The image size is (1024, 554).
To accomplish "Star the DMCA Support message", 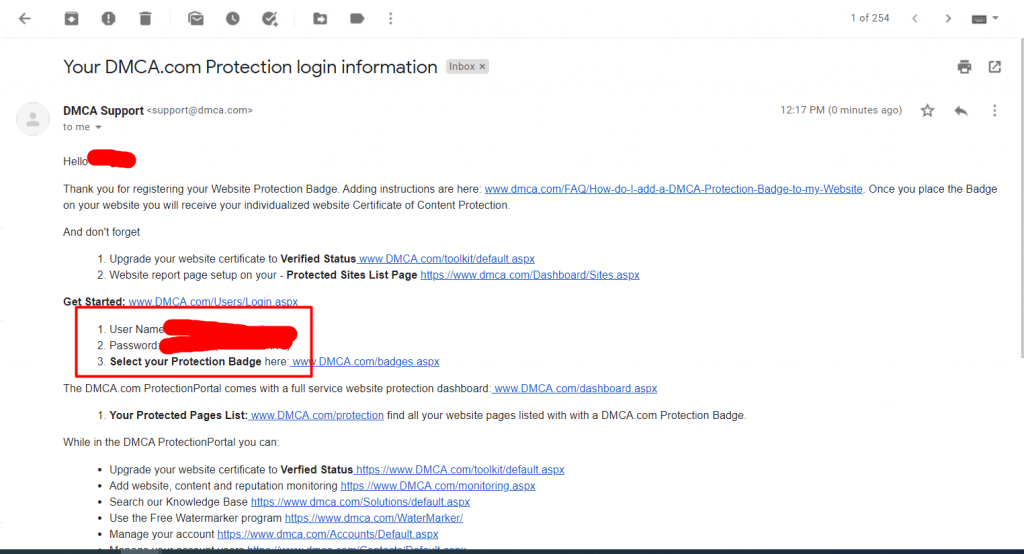I will point(927,110).
